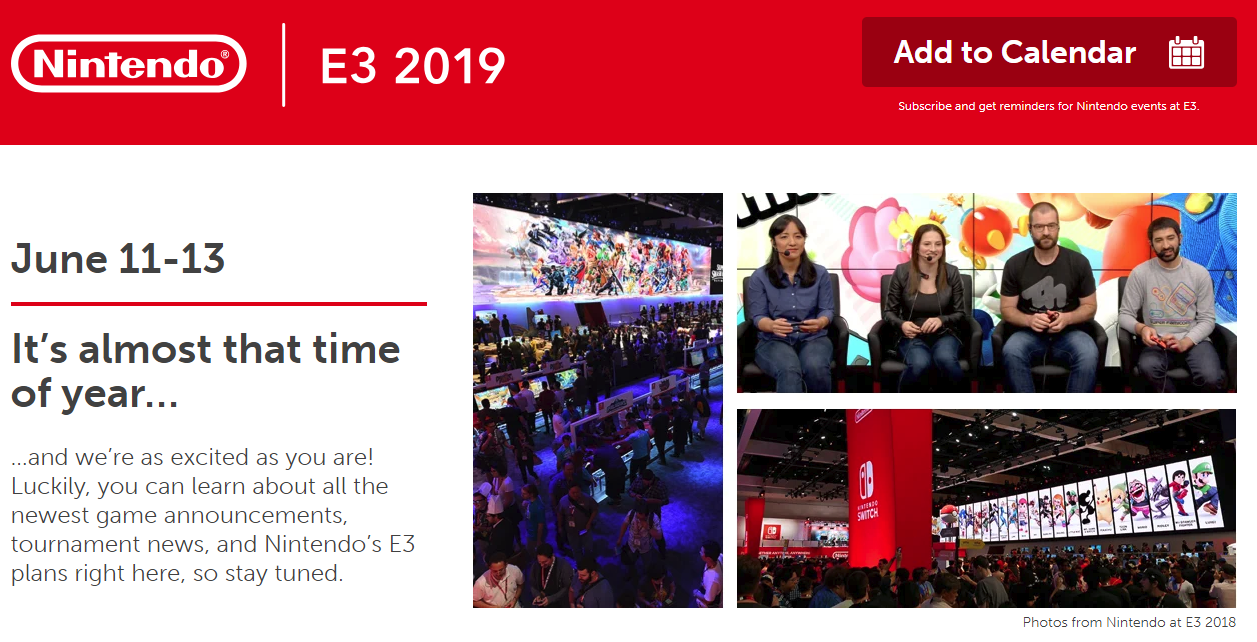Viewport: 1257px width, 642px height.
Task: Click the Nintendo logo in the header
Action: [x=128, y=64]
